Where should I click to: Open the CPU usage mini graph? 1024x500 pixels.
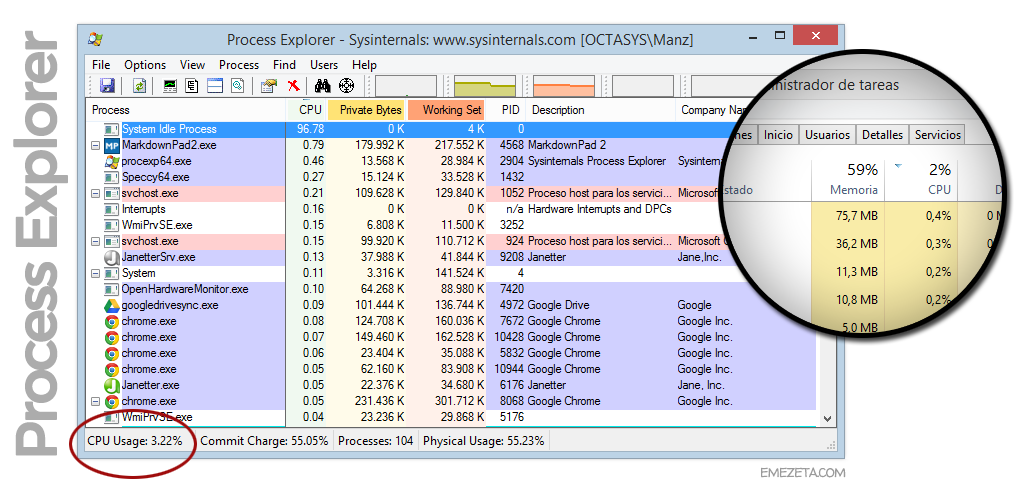click(406, 86)
